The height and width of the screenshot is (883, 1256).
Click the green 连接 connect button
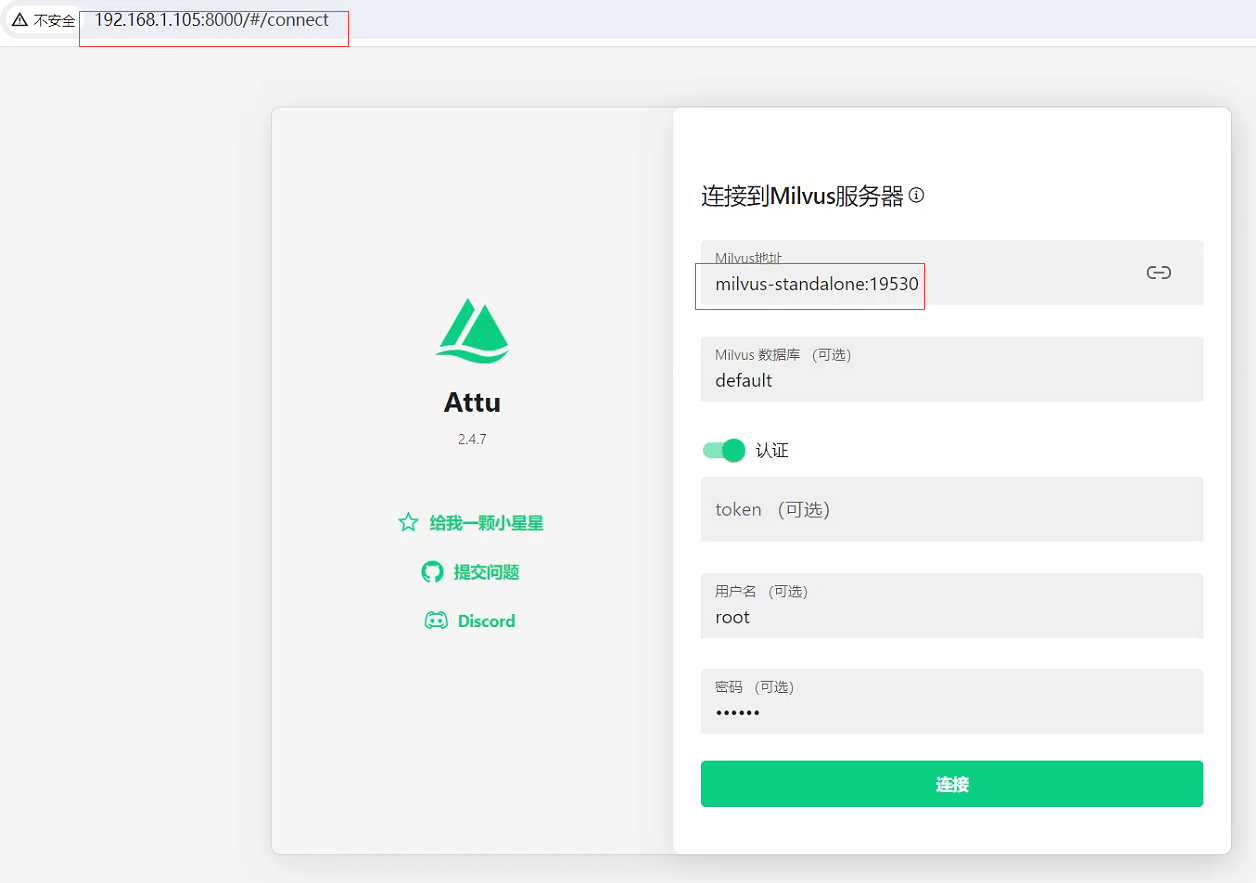tap(952, 784)
